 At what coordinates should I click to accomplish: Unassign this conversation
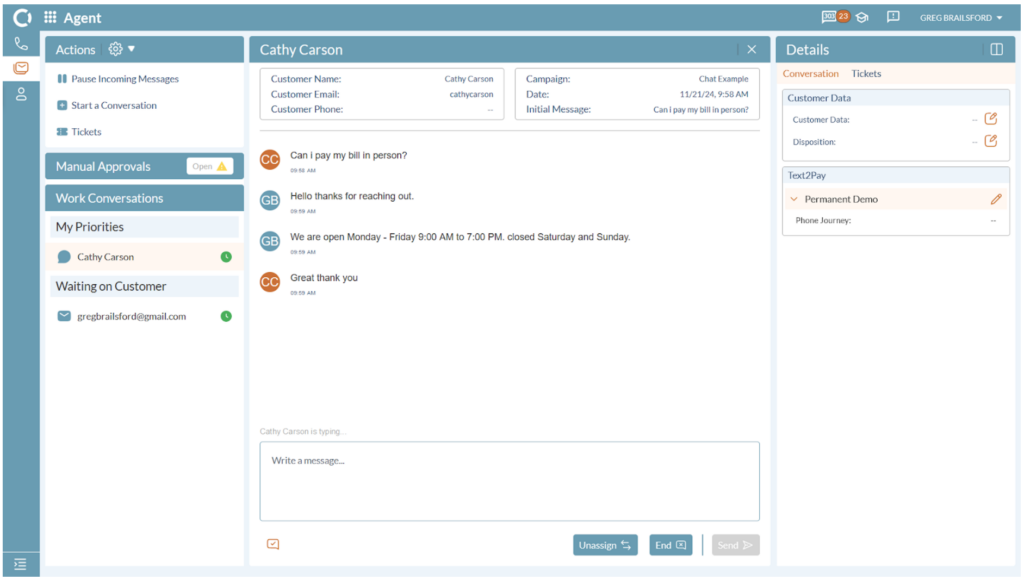pos(605,545)
